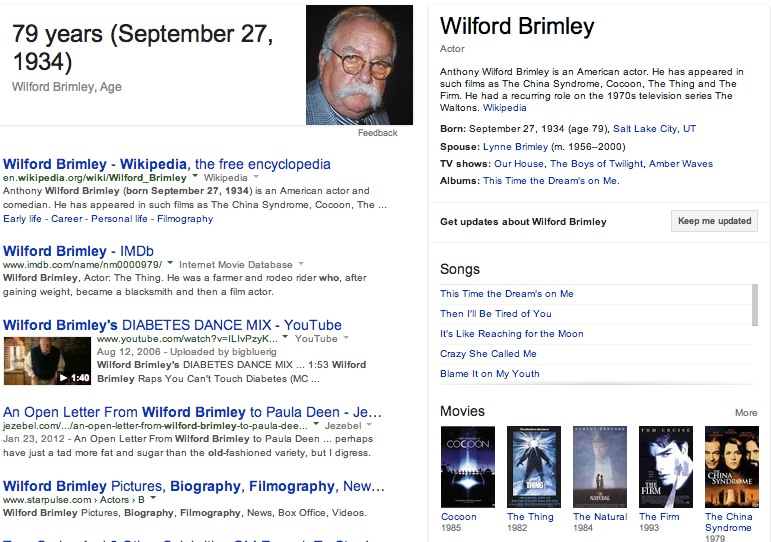
Task: Open Wilford Brimley - IMDb result
Action: tap(78, 251)
